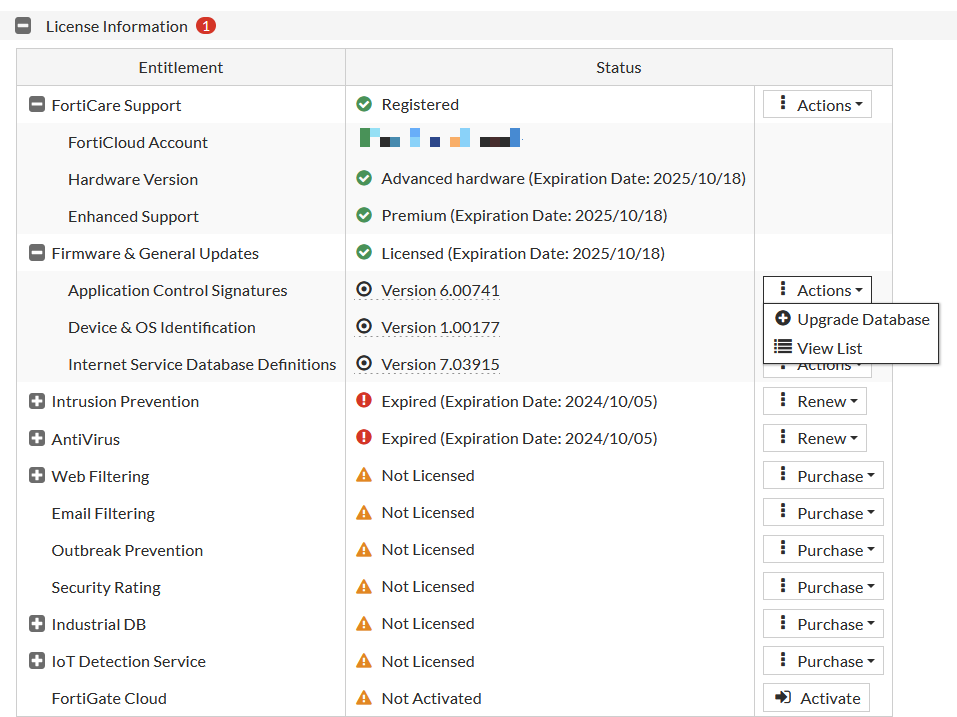Click Version 6.00741 text

(x=440, y=290)
